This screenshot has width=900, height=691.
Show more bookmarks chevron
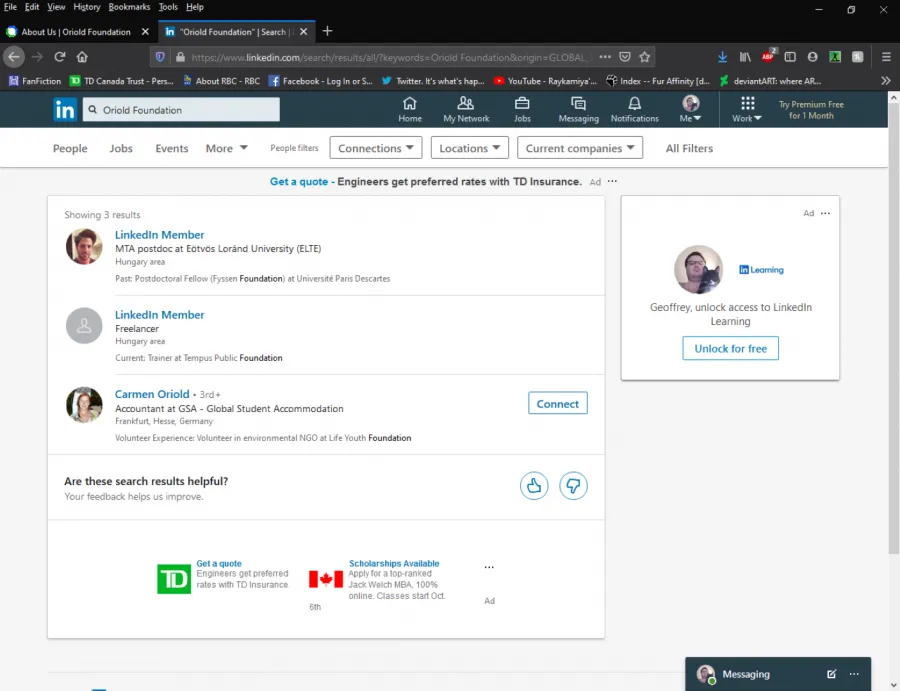pyautogui.click(x=886, y=81)
